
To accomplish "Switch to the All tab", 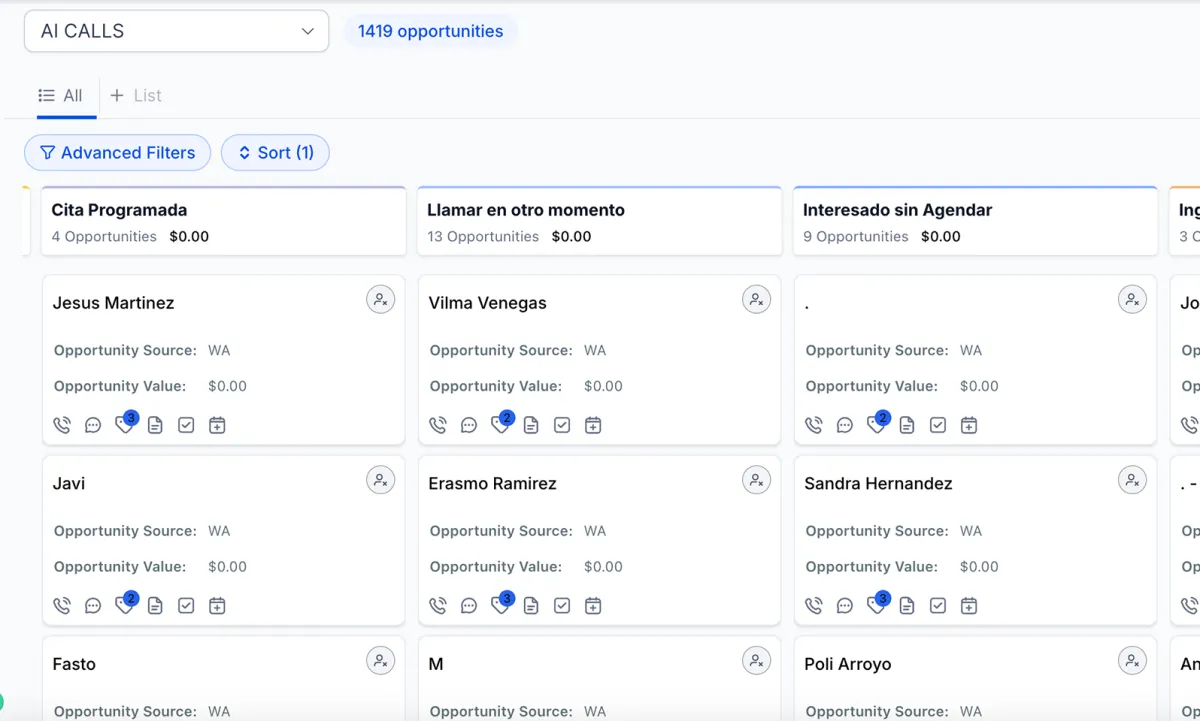I will tap(61, 96).
